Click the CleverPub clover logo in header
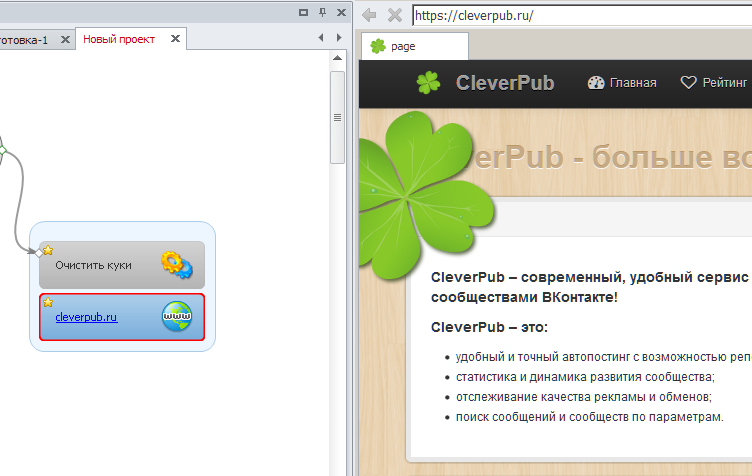 click(428, 82)
